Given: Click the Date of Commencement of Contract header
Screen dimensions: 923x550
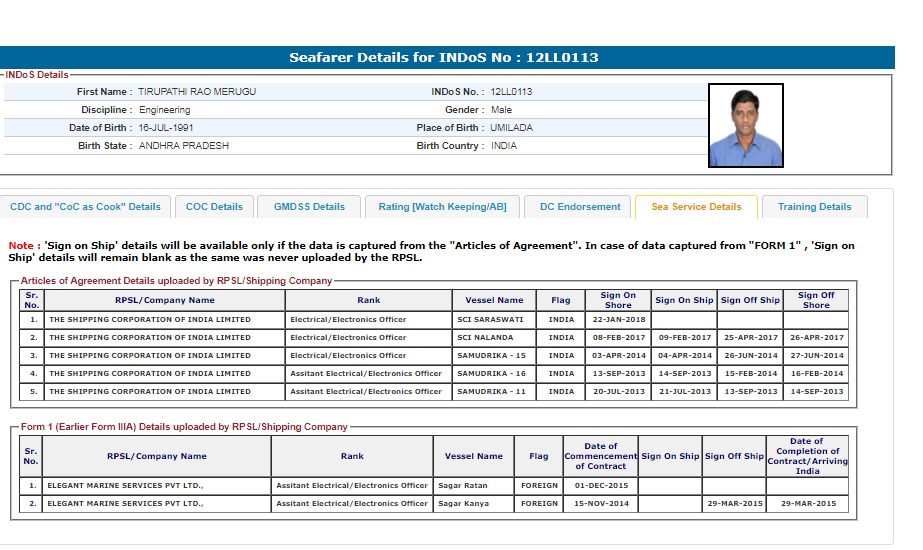Looking at the screenshot, I should [x=600, y=456].
